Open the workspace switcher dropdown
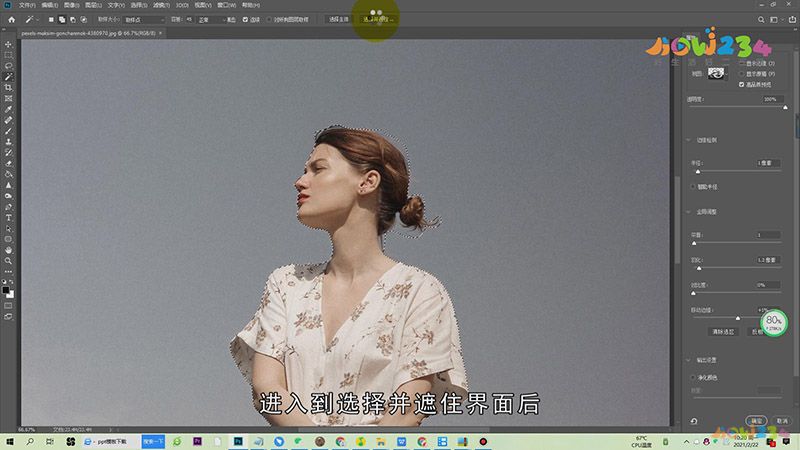 775,19
